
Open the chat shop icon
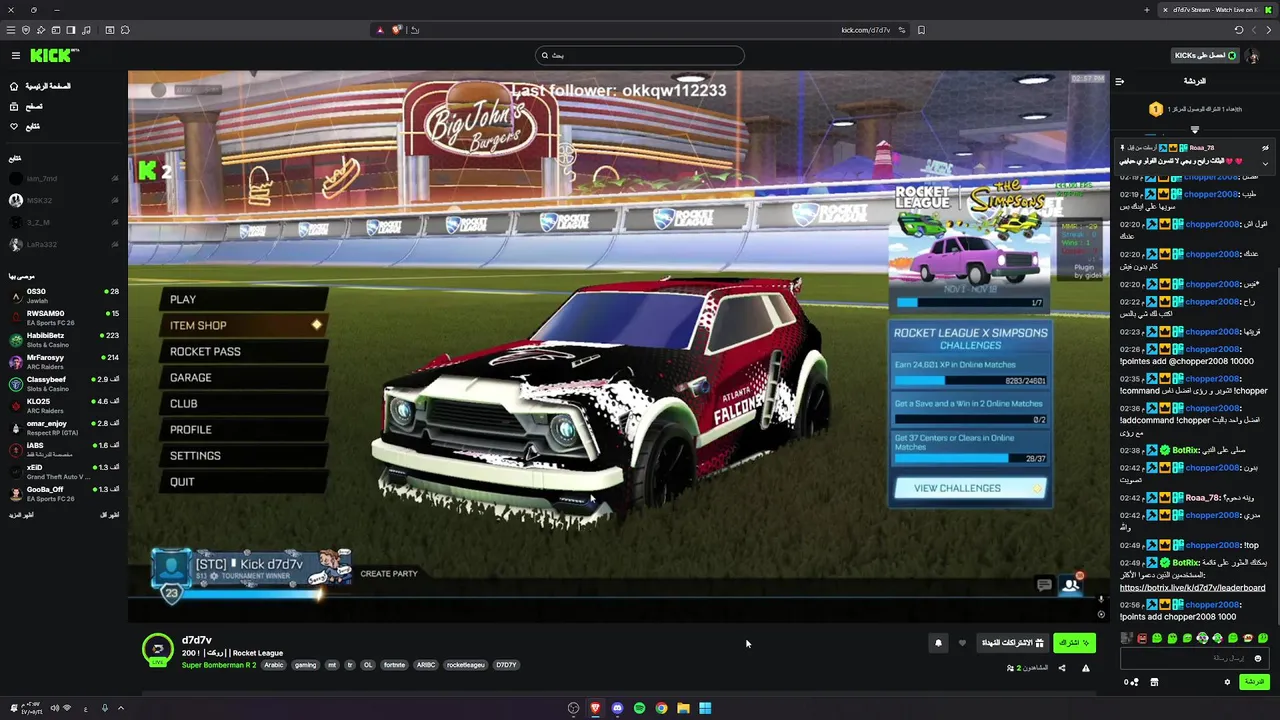coord(1154,682)
